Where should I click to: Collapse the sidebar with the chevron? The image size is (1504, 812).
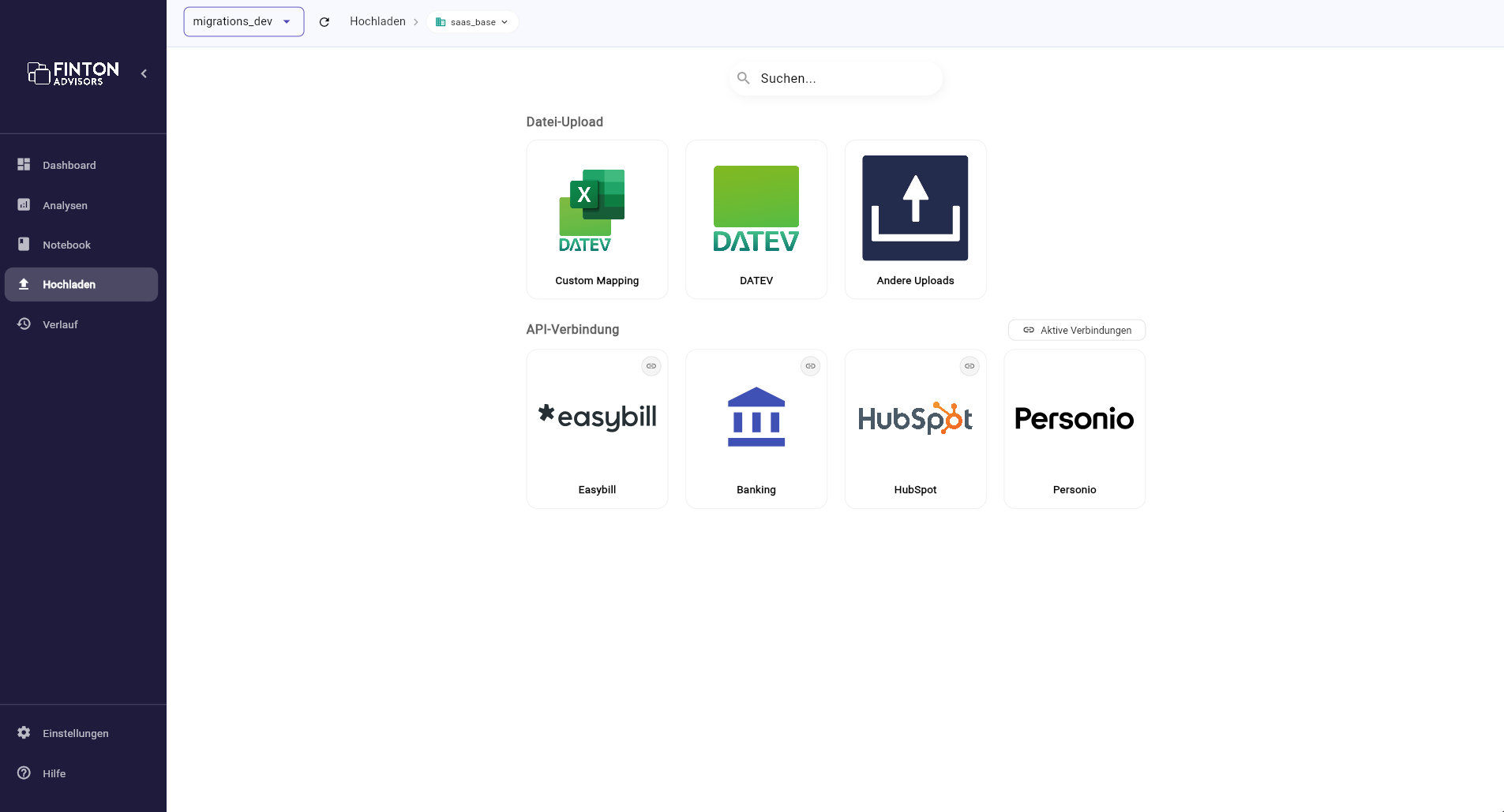[144, 73]
